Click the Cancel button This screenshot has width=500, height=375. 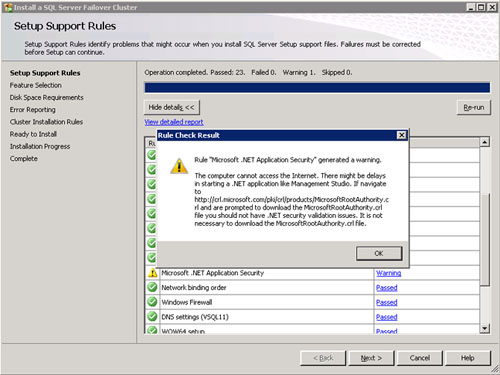(420, 358)
